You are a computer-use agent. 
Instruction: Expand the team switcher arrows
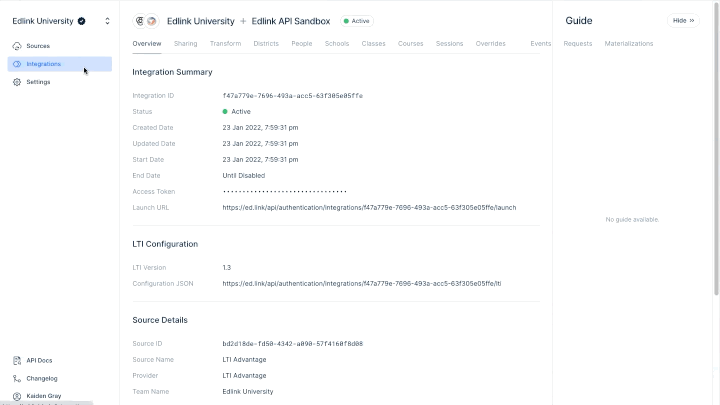pos(107,21)
